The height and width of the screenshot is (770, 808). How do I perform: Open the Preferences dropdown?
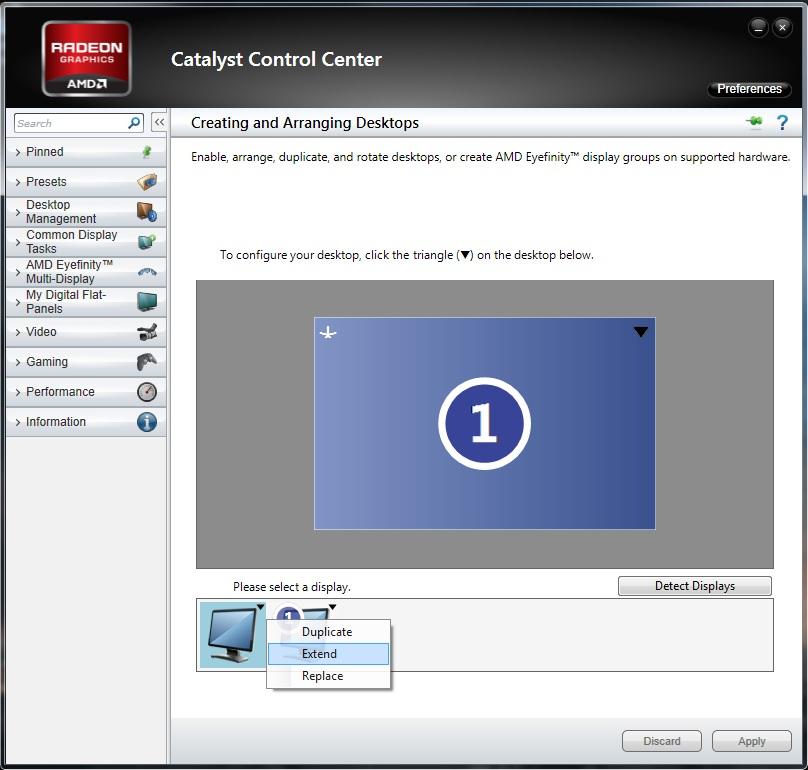(749, 89)
